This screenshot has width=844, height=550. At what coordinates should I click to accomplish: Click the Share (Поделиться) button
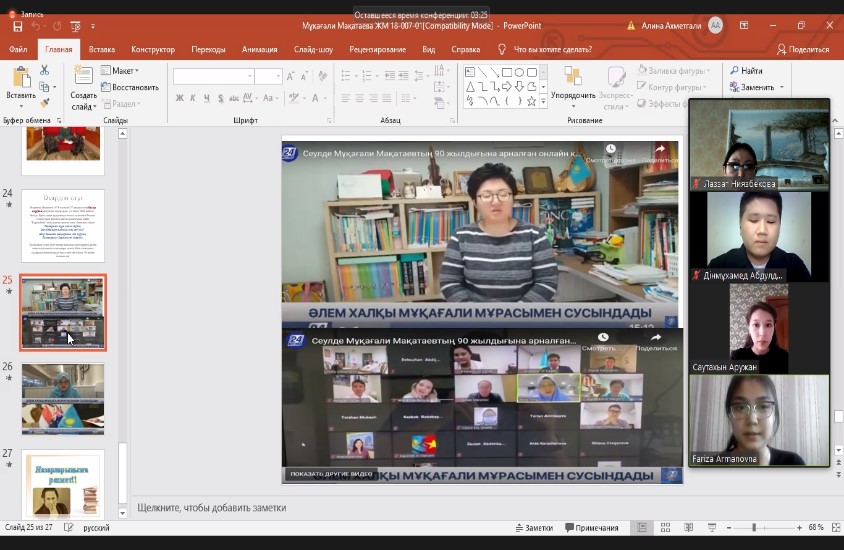pos(802,49)
